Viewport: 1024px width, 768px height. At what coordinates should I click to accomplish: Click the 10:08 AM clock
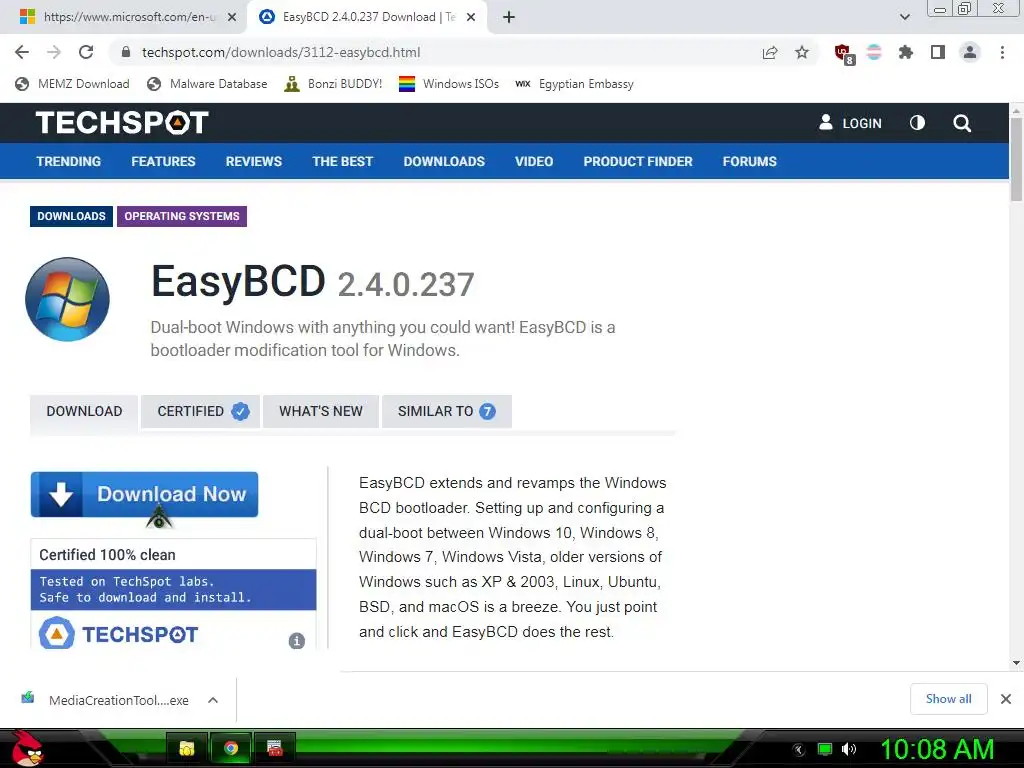(937, 749)
